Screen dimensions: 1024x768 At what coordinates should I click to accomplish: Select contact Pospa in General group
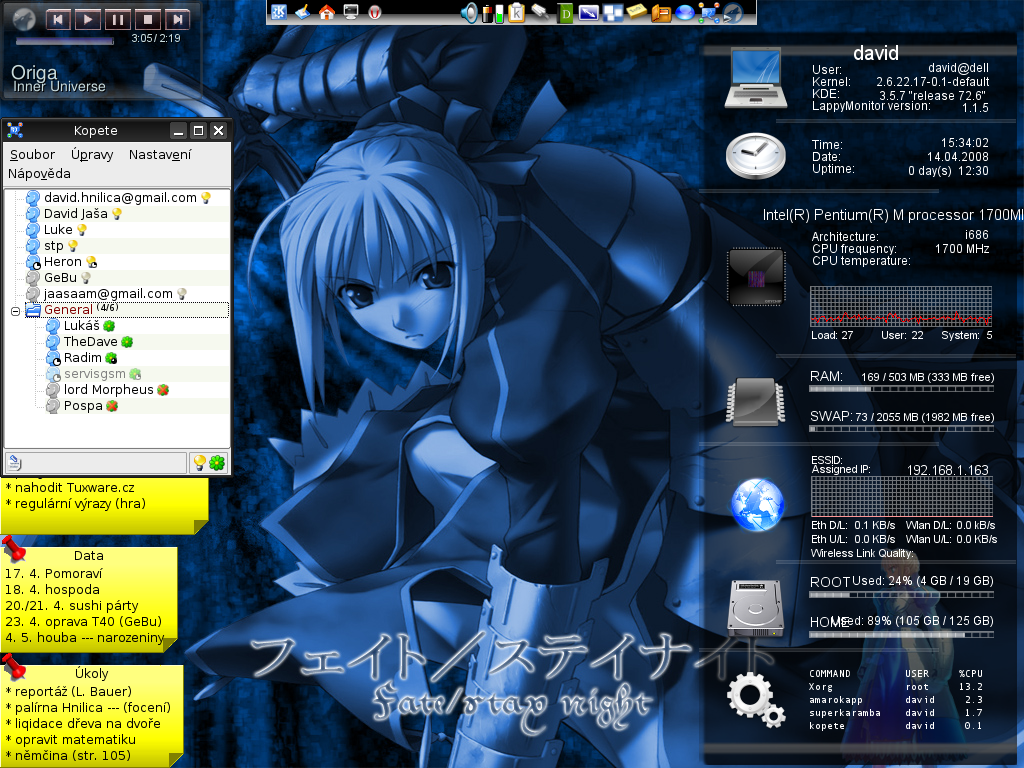coord(83,406)
